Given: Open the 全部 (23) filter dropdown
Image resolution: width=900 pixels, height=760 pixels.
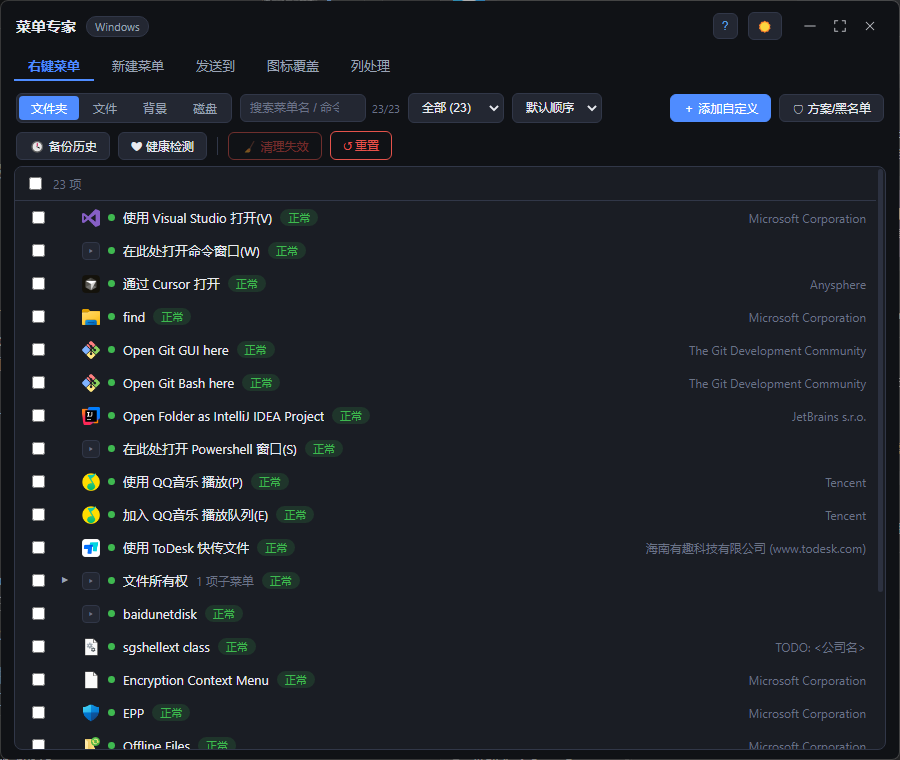Looking at the screenshot, I should tap(456, 108).
